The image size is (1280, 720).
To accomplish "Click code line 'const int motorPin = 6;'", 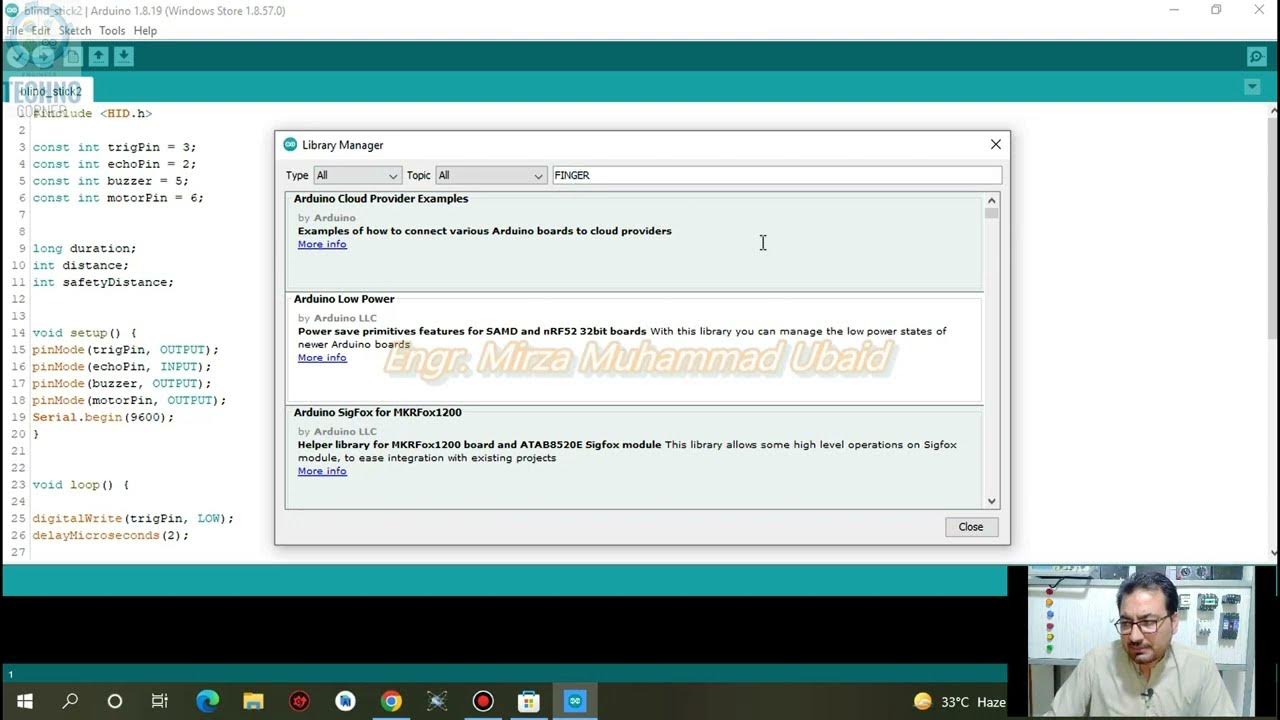I will [118, 198].
